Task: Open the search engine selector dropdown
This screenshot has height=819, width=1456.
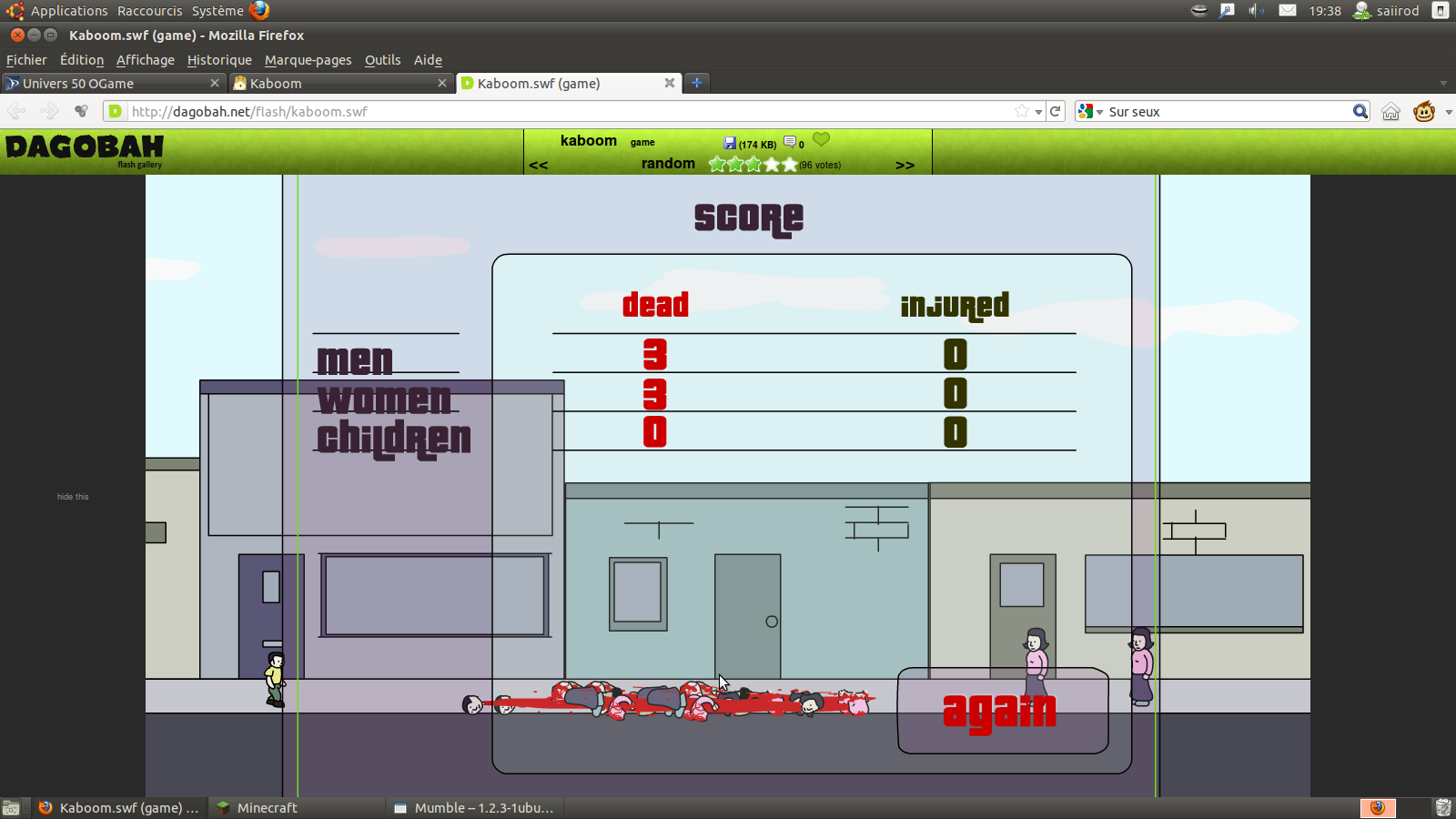Action: pyautogui.click(x=1090, y=112)
